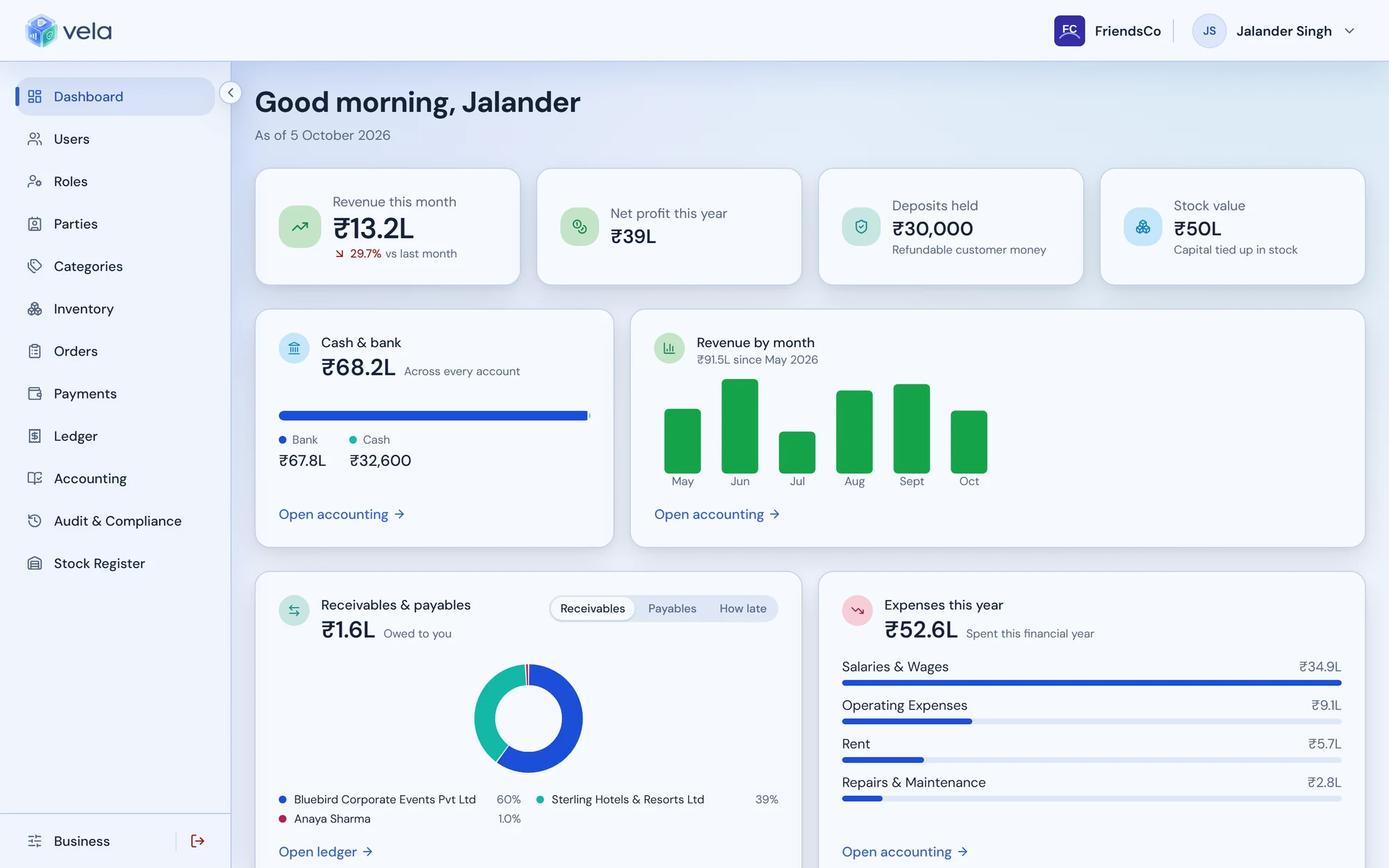Click the Open ledger link

point(326,851)
